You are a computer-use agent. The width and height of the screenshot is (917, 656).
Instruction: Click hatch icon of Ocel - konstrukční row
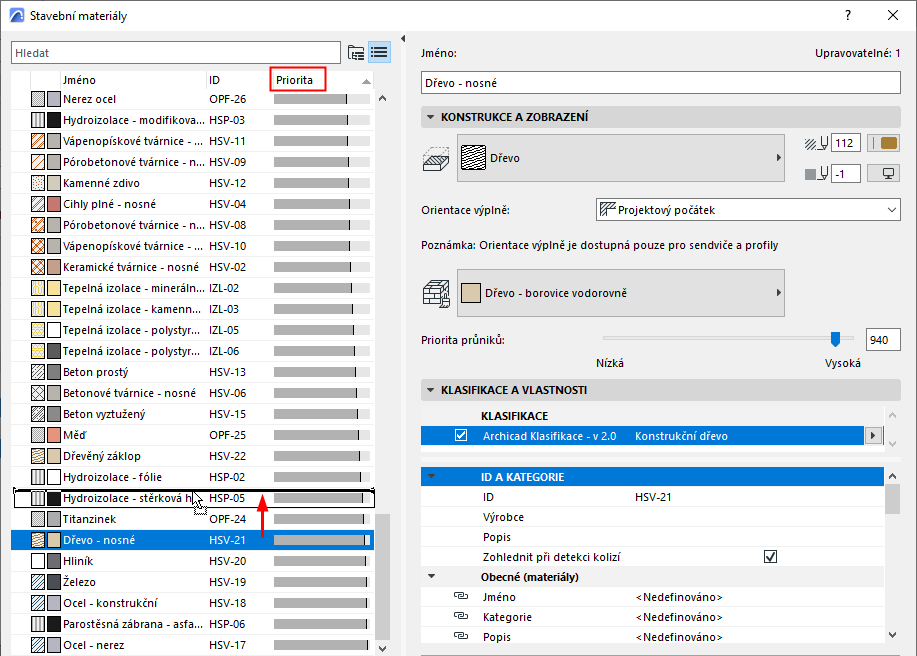38,603
